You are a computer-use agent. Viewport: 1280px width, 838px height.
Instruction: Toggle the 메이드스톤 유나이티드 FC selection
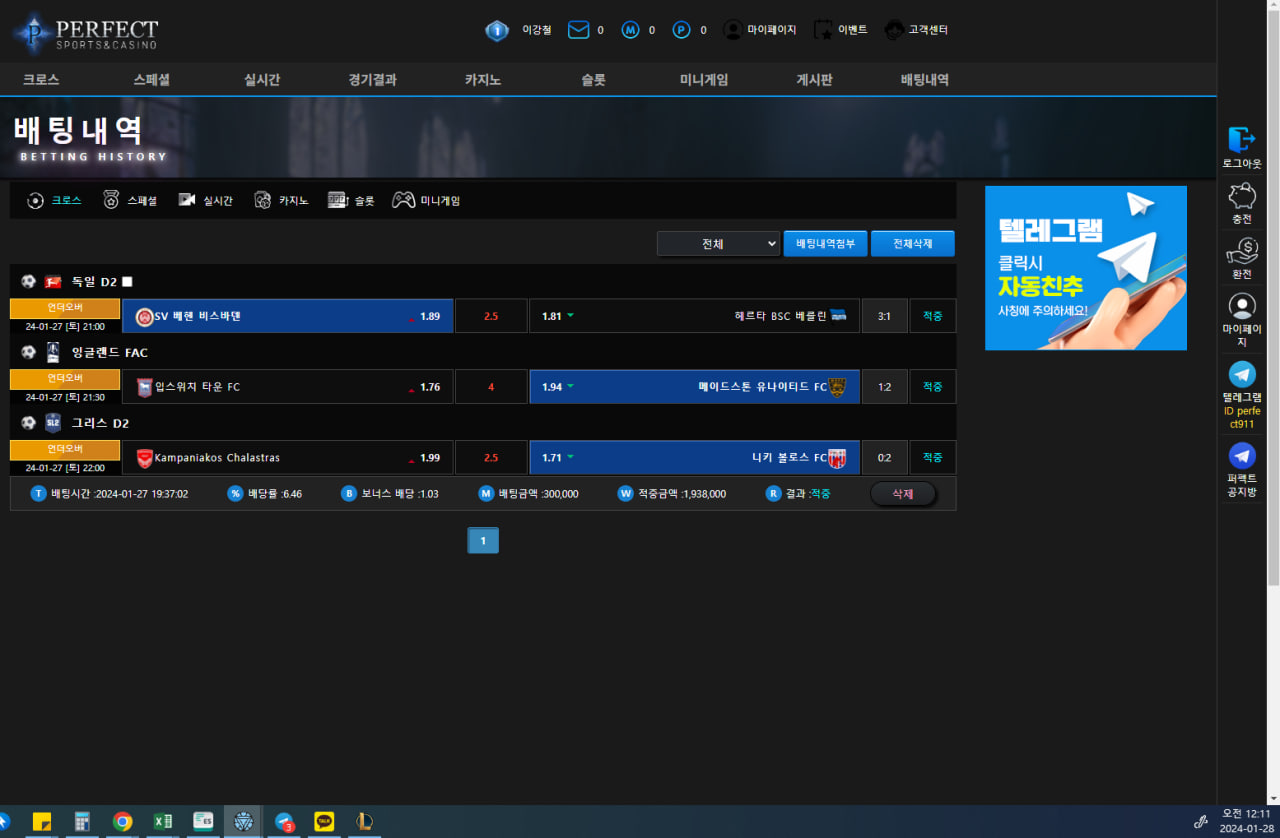click(x=695, y=386)
